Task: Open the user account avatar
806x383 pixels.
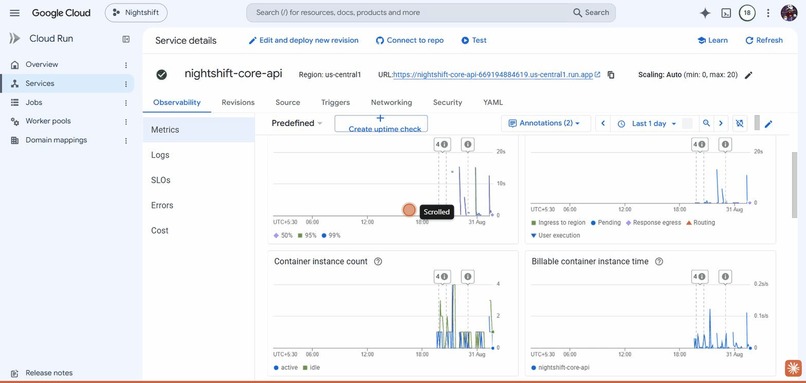Action: pyautogui.click(x=789, y=13)
